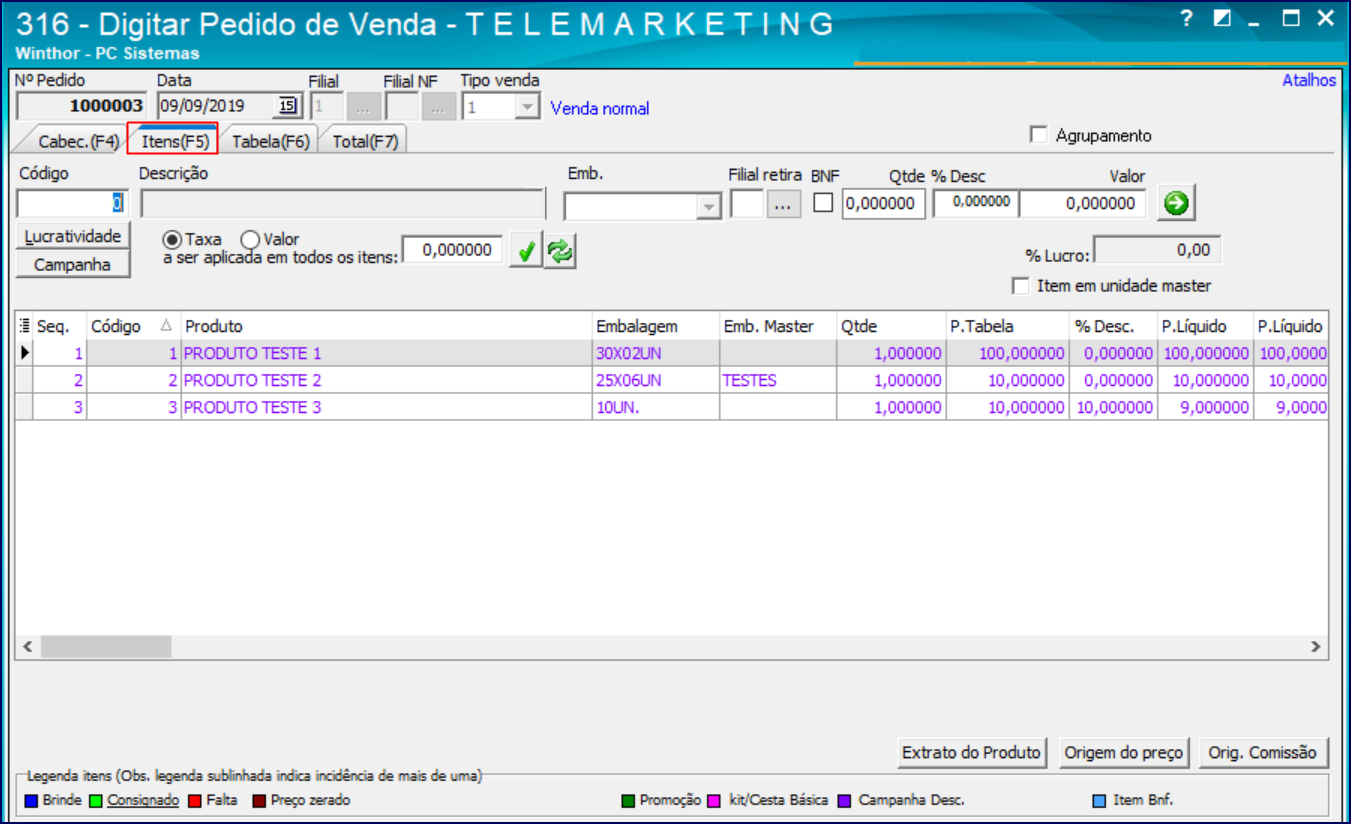The image size is (1351, 824).
Task: Click the rate field for all items
Action: pyautogui.click(x=452, y=251)
